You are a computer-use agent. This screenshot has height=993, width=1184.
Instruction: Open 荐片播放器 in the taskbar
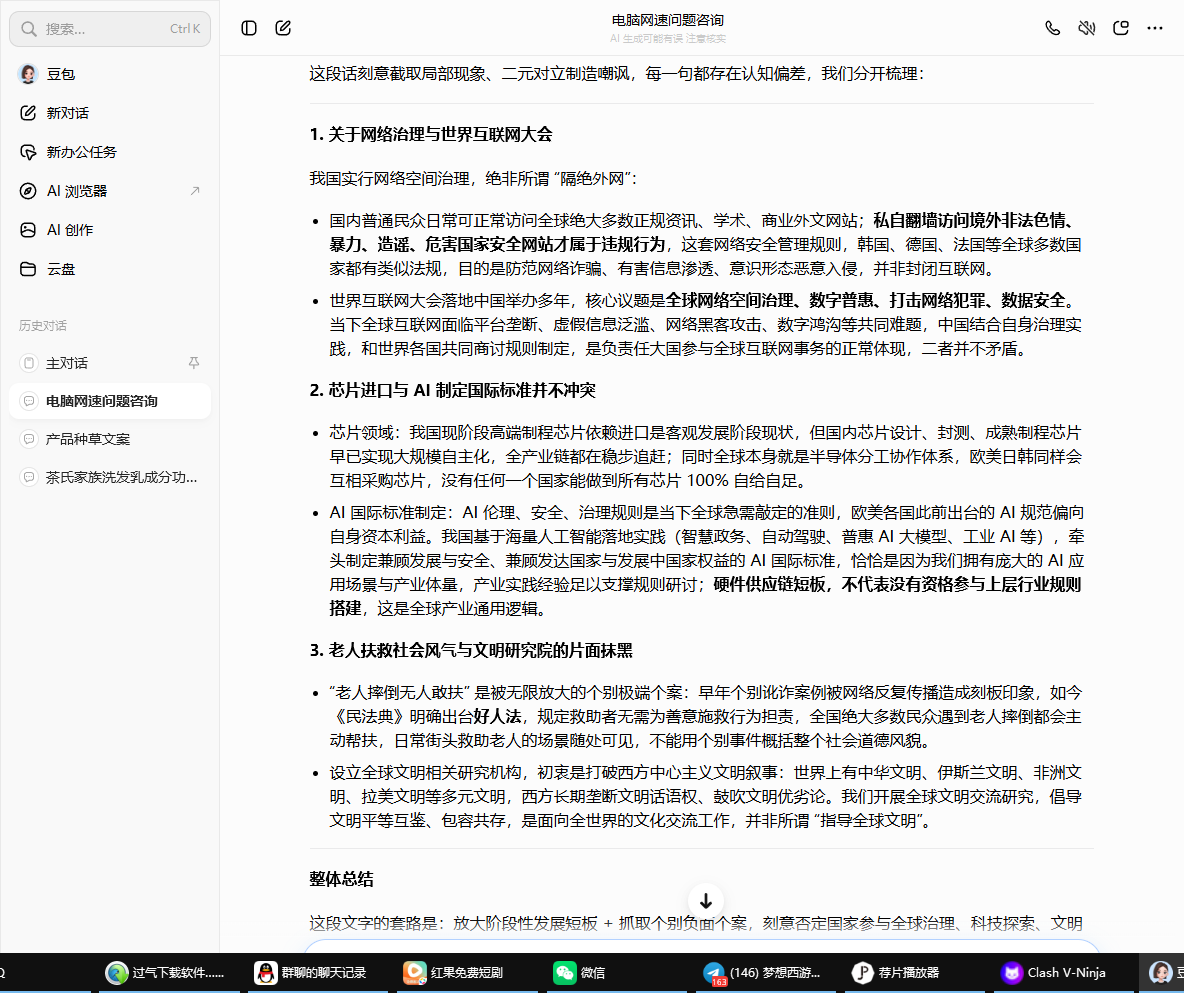[x=895, y=973]
